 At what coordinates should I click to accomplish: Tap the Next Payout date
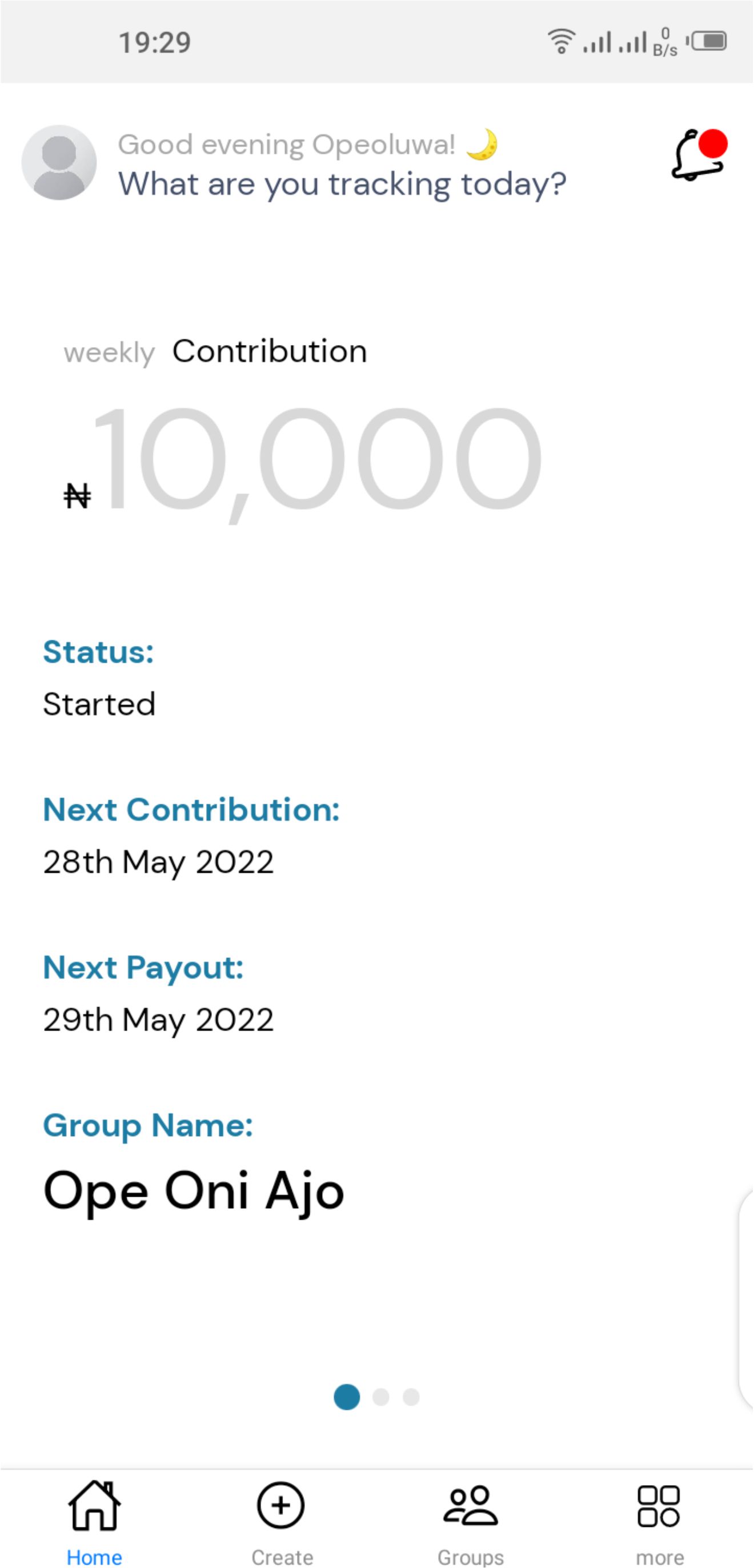click(158, 1020)
